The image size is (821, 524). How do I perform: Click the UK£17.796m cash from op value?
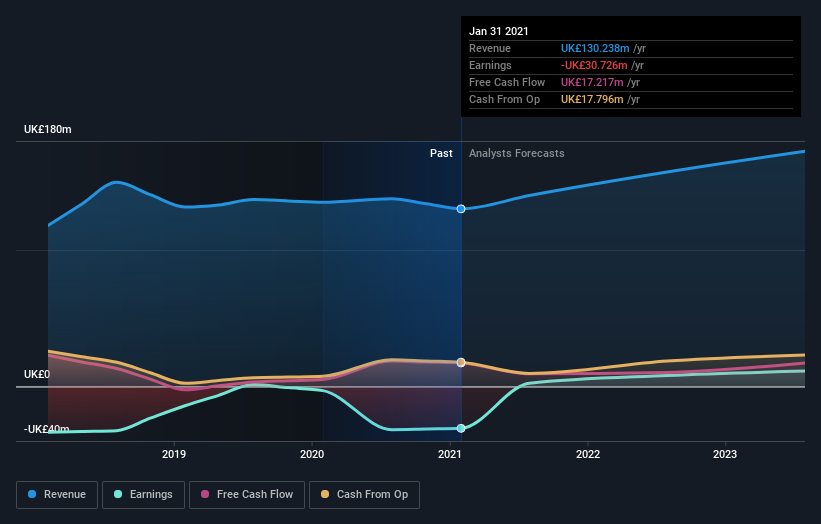(592, 99)
